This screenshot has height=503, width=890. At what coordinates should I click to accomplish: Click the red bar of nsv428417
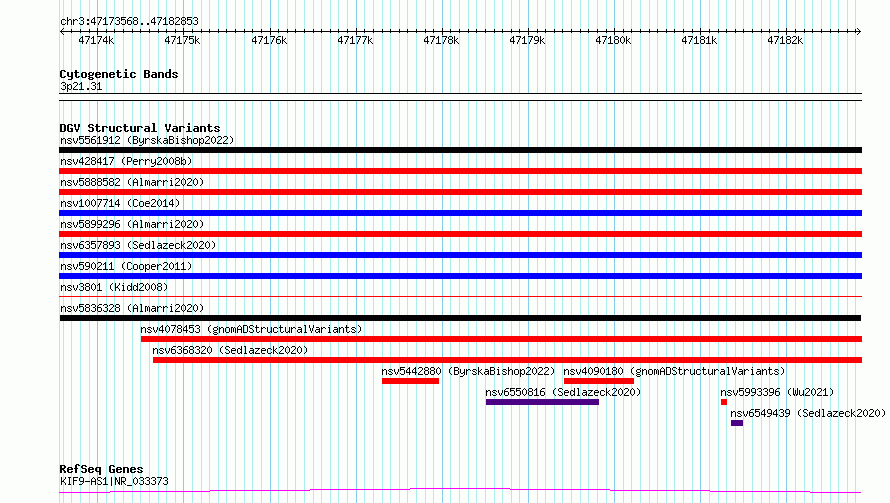click(460, 171)
